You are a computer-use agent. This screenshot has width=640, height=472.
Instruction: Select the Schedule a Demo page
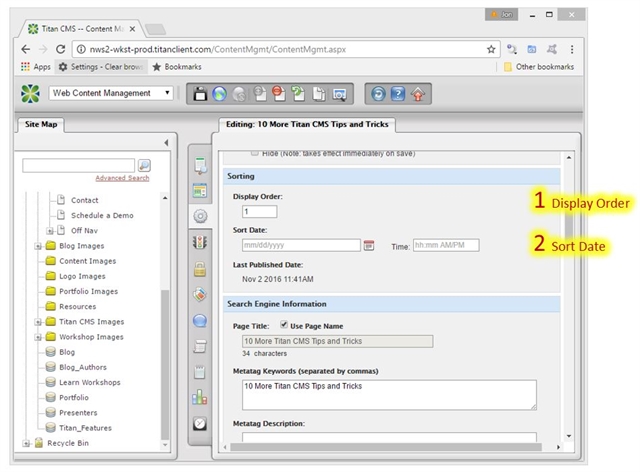click(102, 216)
